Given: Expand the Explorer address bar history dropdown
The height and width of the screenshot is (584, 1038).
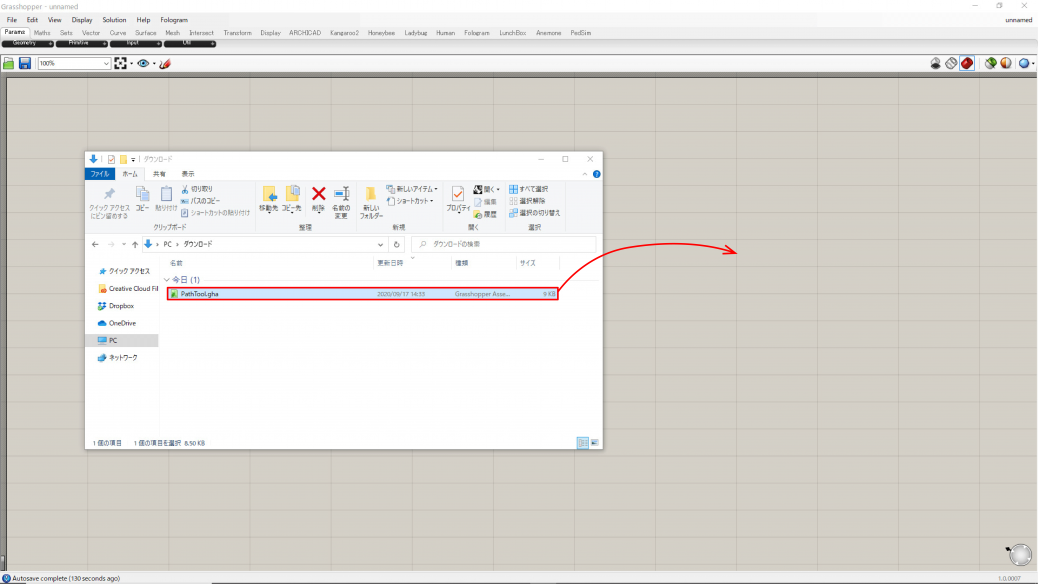Looking at the screenshot, I should tap(381, 244).
